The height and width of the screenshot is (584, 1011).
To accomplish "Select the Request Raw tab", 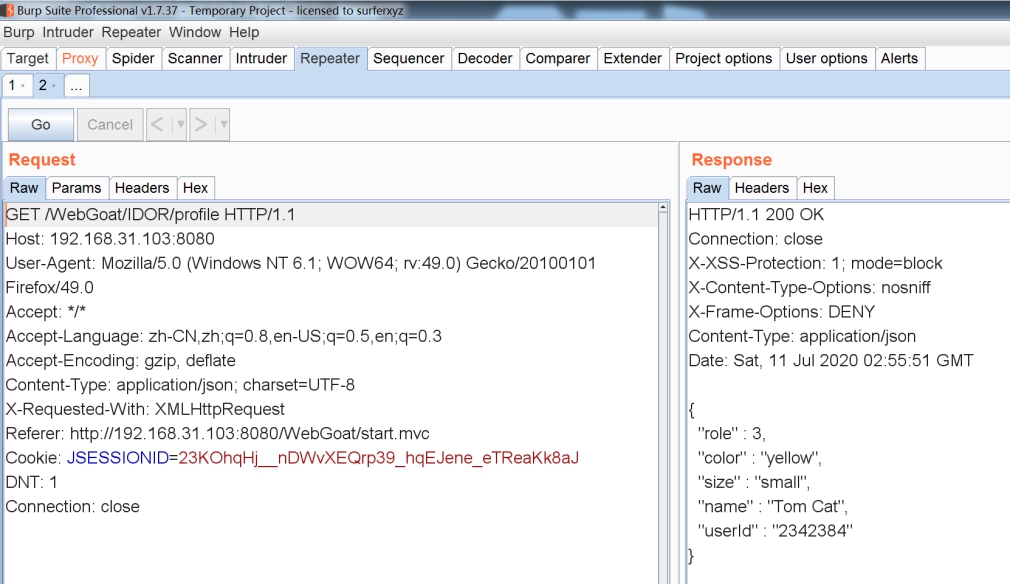I will (x=25, y=188).
